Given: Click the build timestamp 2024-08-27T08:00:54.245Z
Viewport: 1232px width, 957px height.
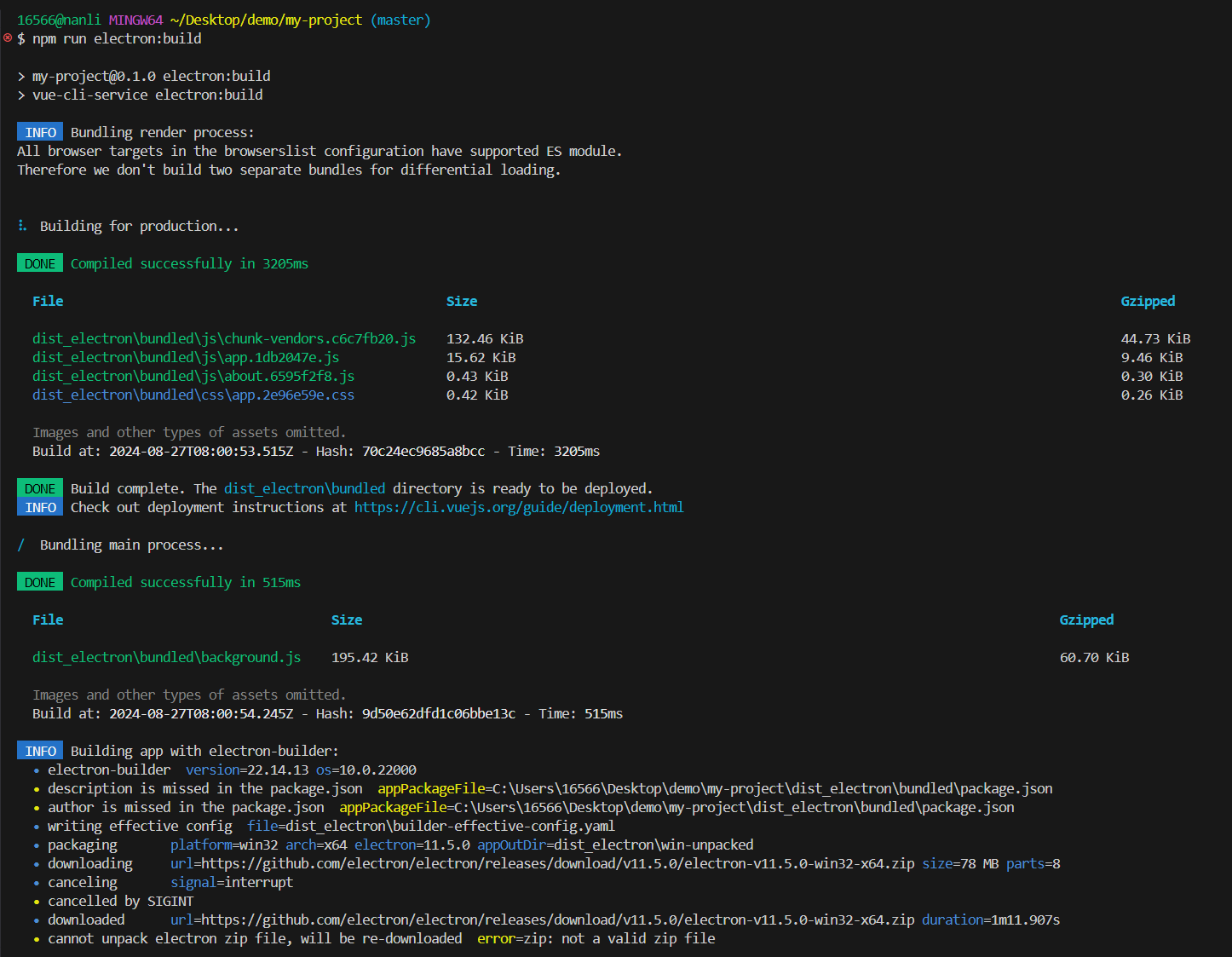Looking at the screenshot, I should 201,713.
